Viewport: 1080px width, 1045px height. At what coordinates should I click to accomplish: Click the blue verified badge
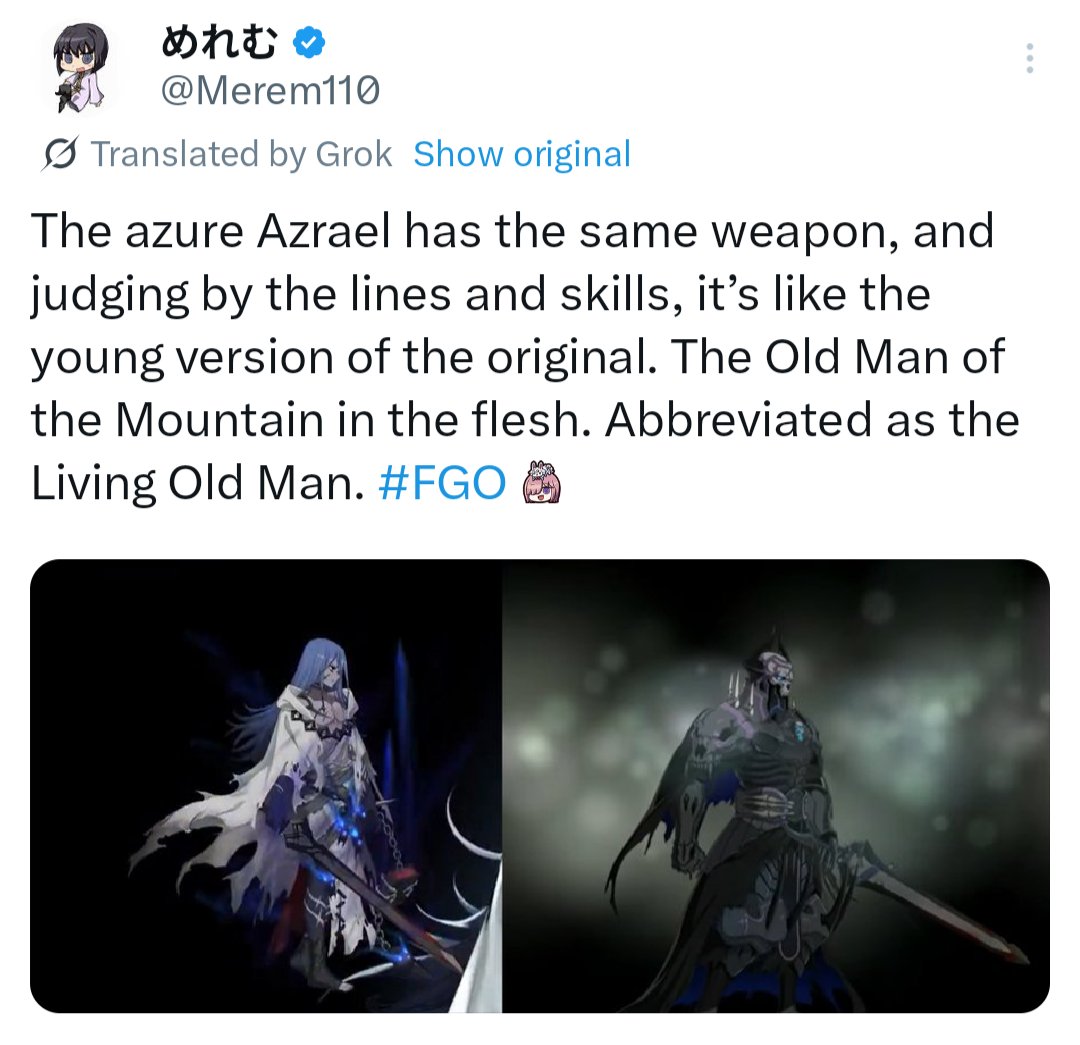[x=309, y=43]
